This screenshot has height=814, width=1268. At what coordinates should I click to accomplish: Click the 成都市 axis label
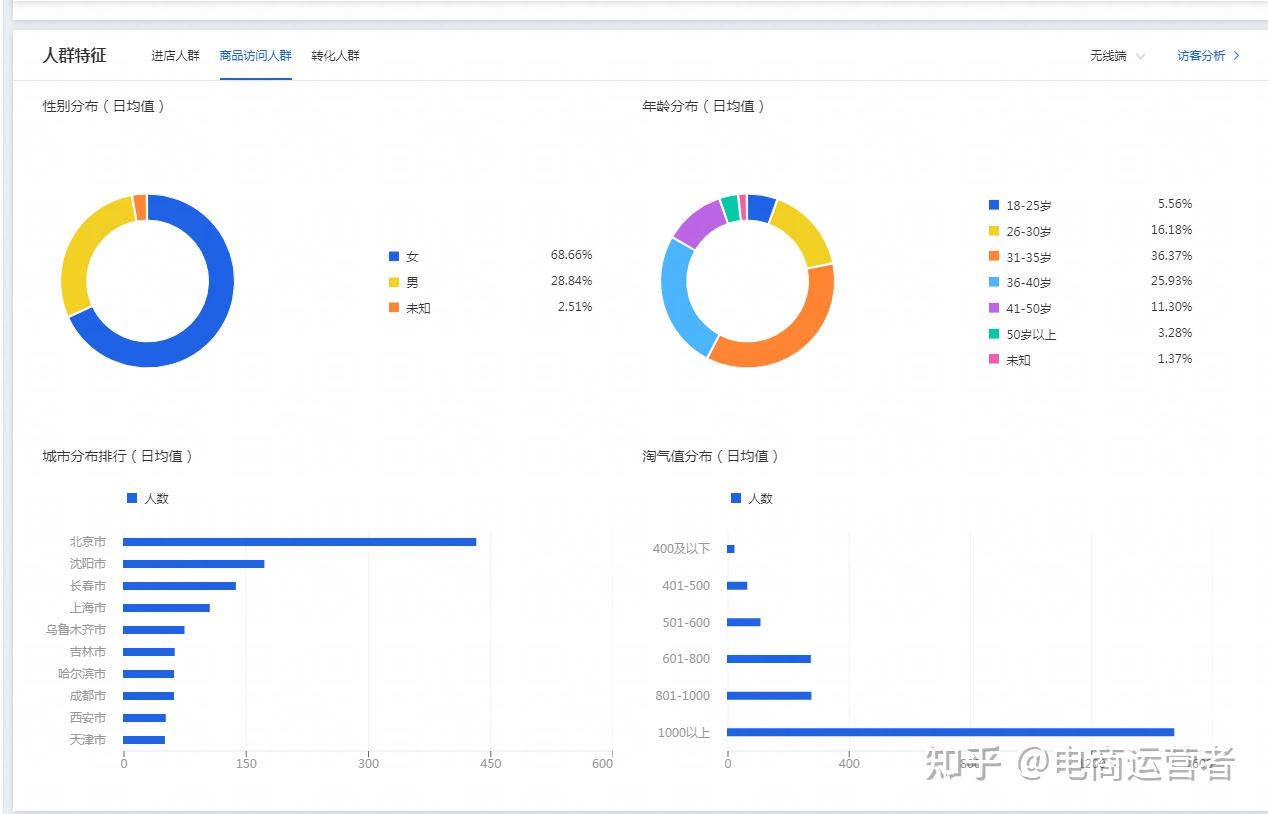point(88,696)
